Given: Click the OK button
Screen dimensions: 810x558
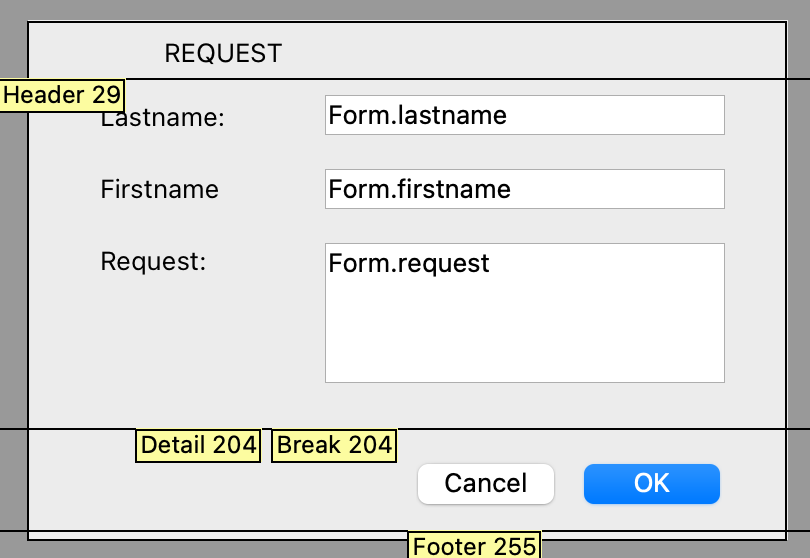Looking at the screenshot, I should click(651, 484).
